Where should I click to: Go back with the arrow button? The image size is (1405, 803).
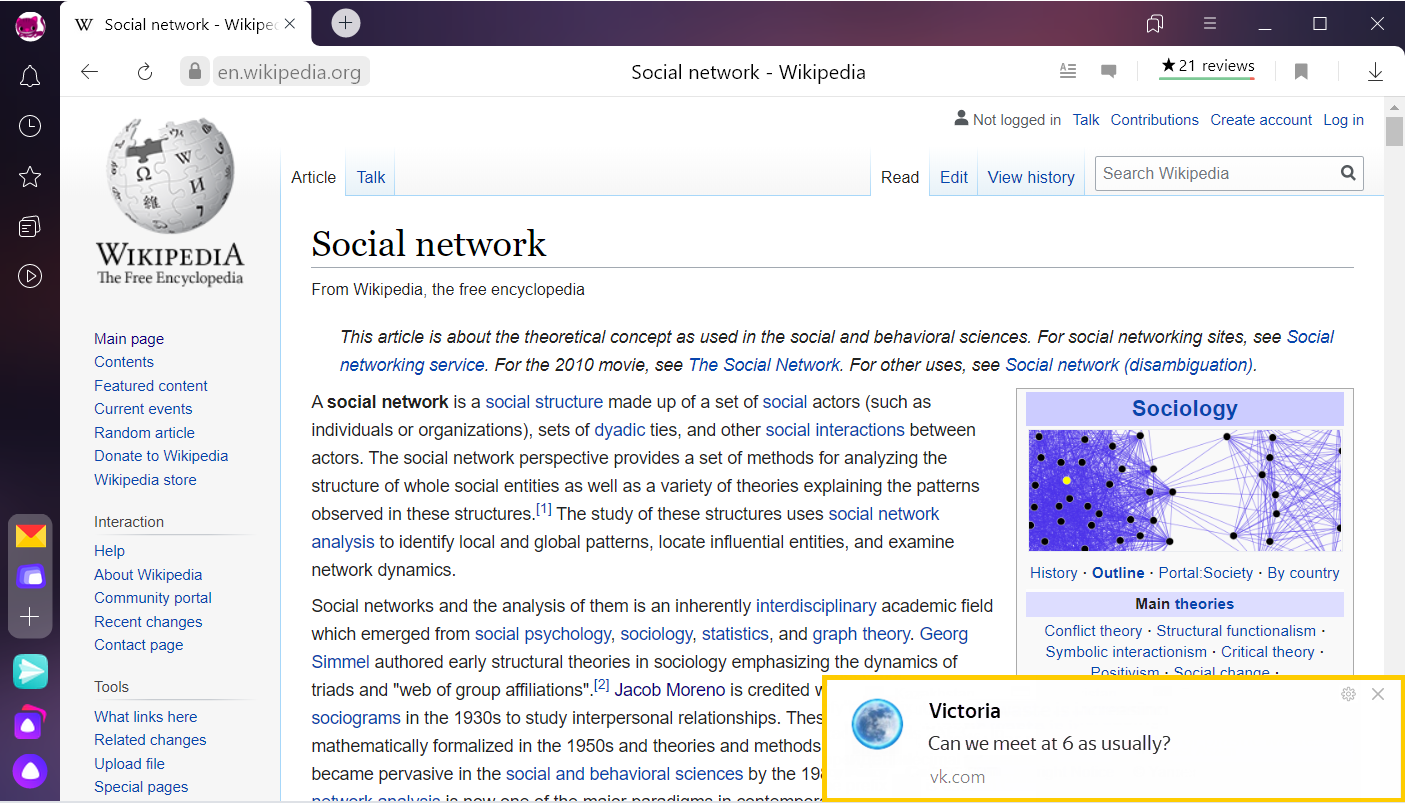tap(90, 71)
